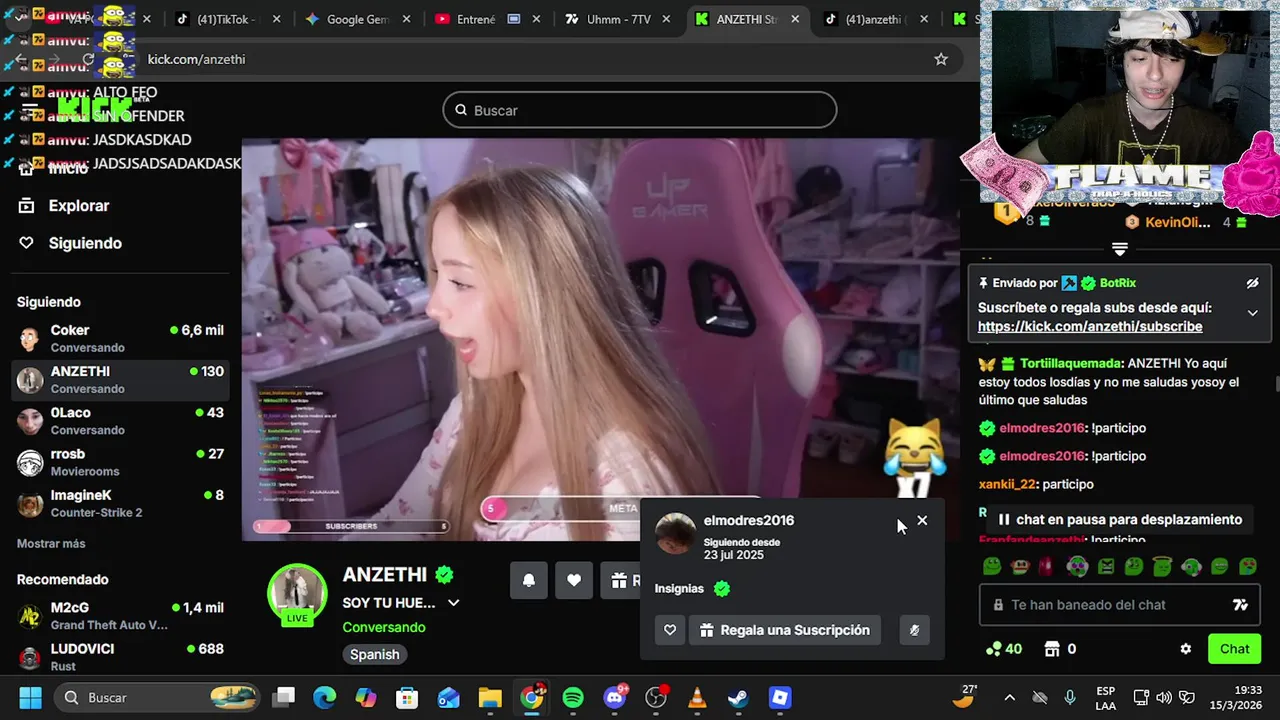Image resolution: width=1280 pixels, height=720 pixels.
Task: Resume chat via the pause banner
Action: (1120, 520)
